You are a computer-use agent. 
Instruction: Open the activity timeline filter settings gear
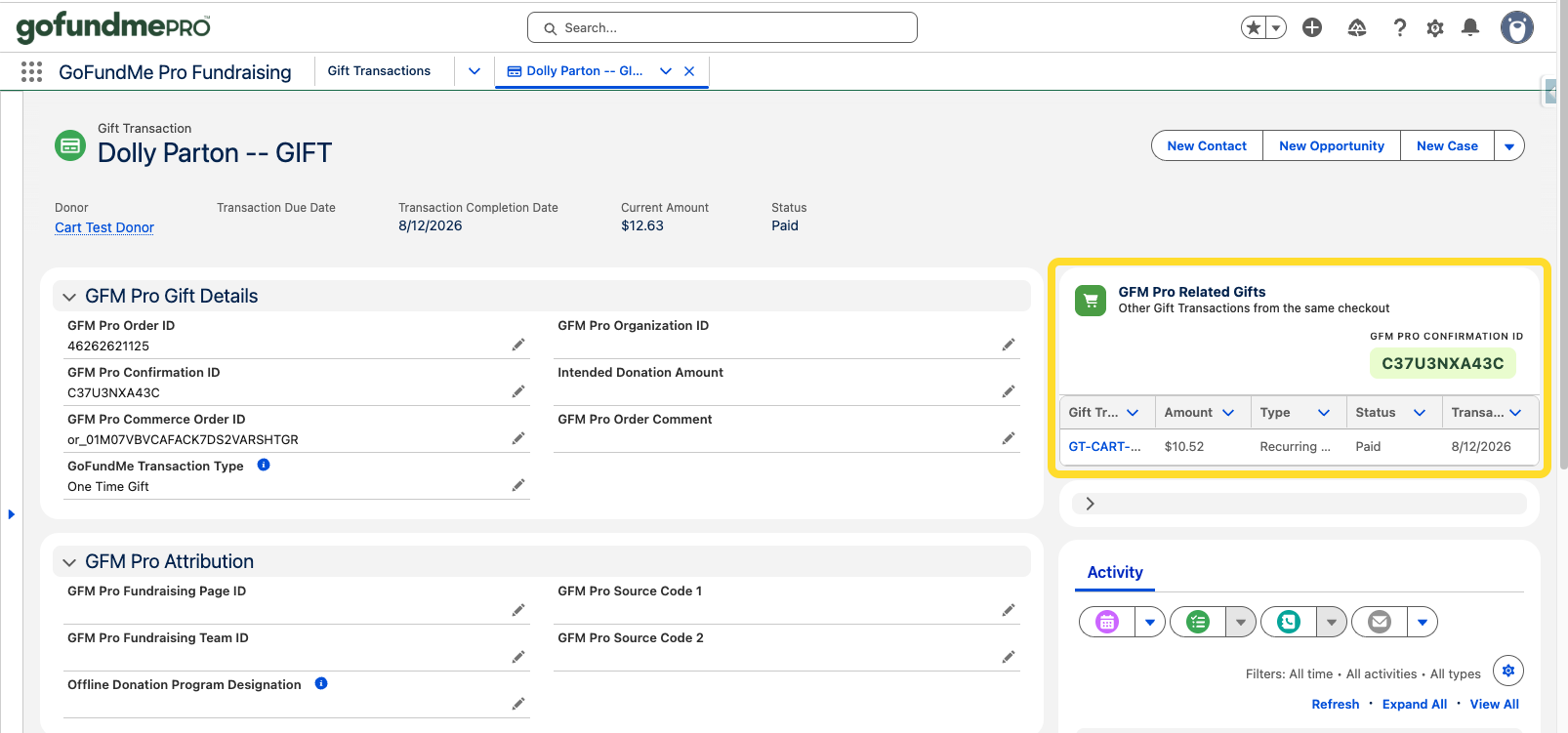tap(1508, 671)
